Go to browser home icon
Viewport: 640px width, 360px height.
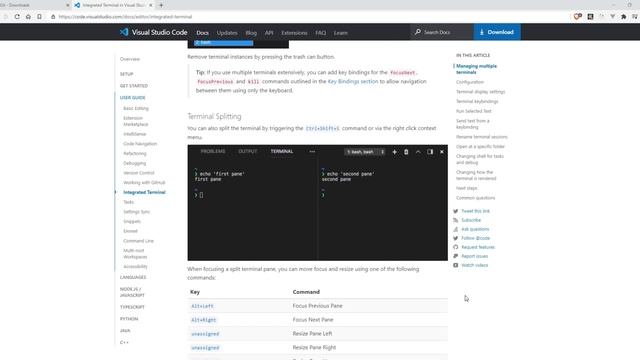click(x=28, y=17)
